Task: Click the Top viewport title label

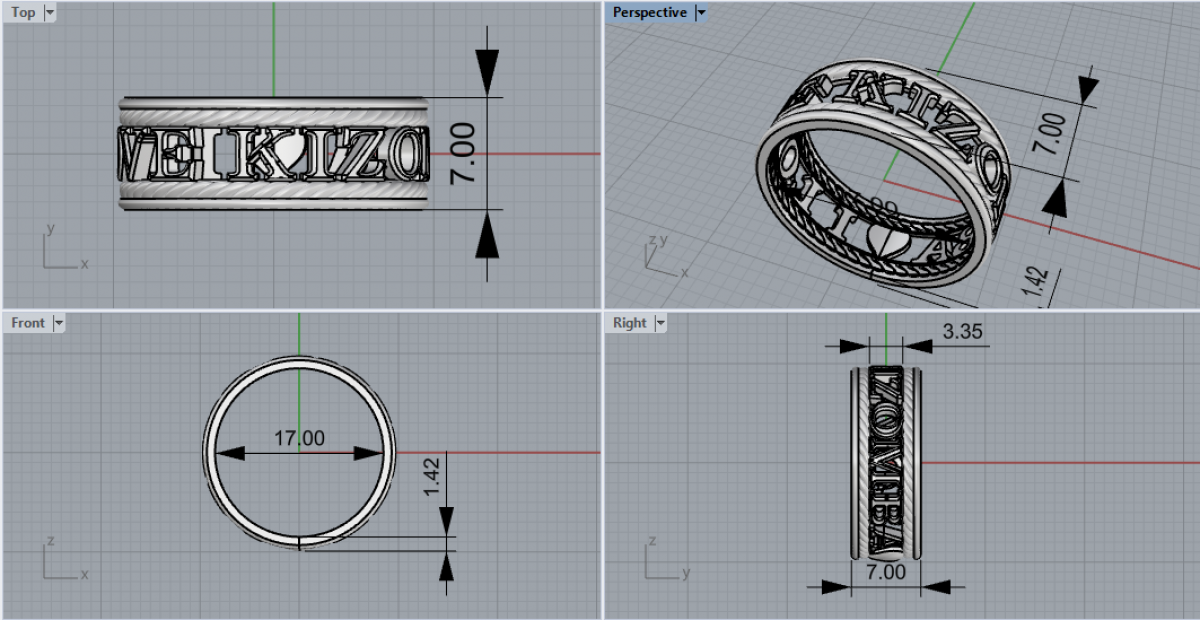Action: [x=23, y=13]
